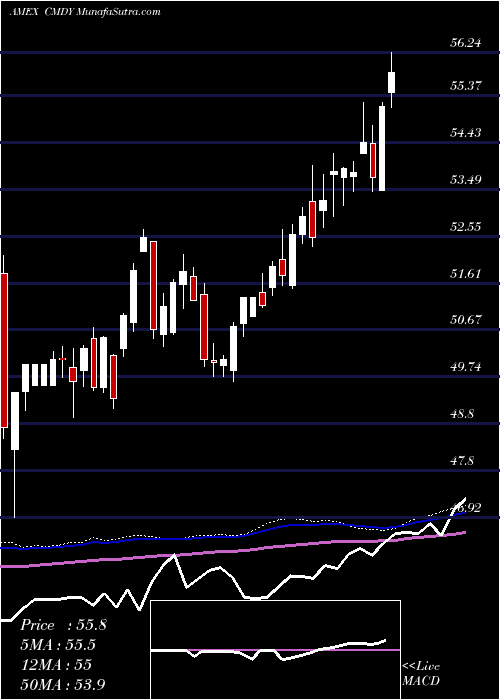This screenshot has width=500, height=700.
Task: Click the 56.24 price axis label
Action: click(465, 43)
